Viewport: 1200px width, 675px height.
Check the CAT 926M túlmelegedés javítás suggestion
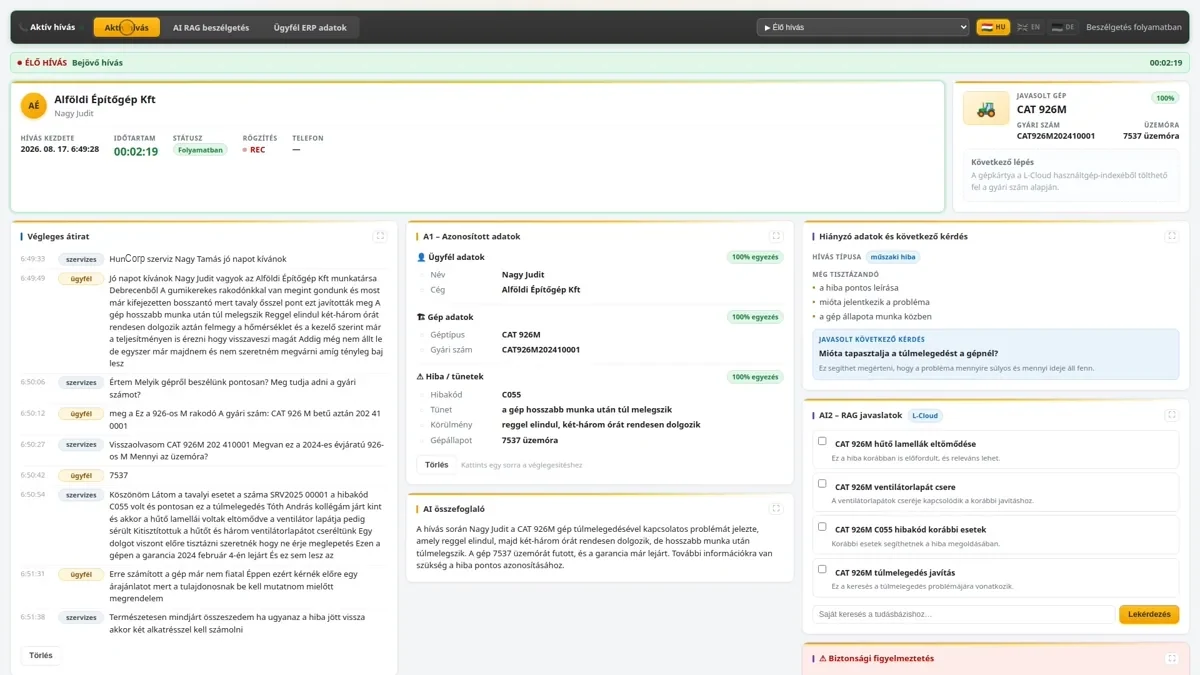point(822,569)
